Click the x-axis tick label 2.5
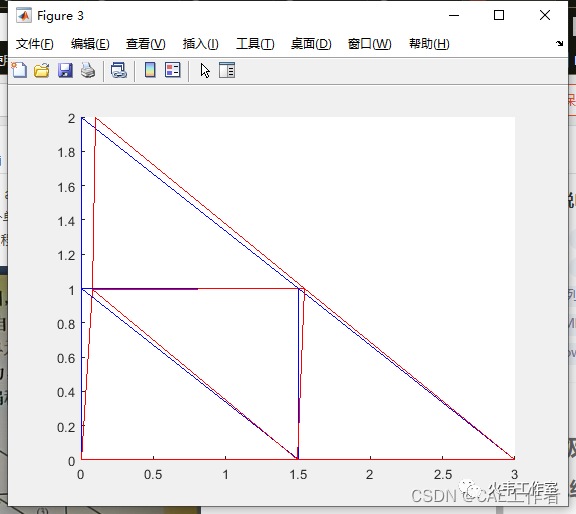 pos(443,475)
